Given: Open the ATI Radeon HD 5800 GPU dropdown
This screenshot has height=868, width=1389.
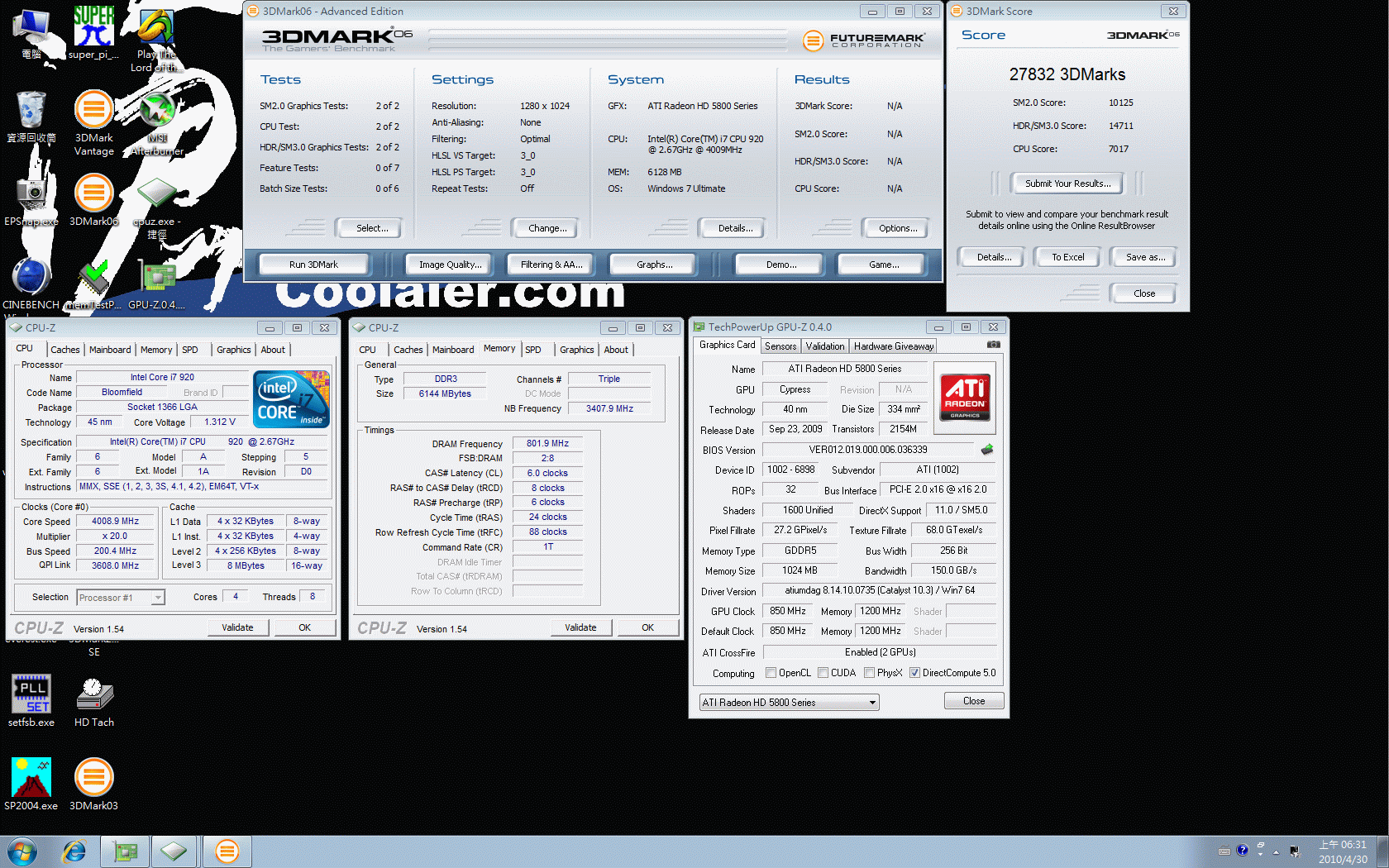Looking at the screenshot, I should (789, 703).
